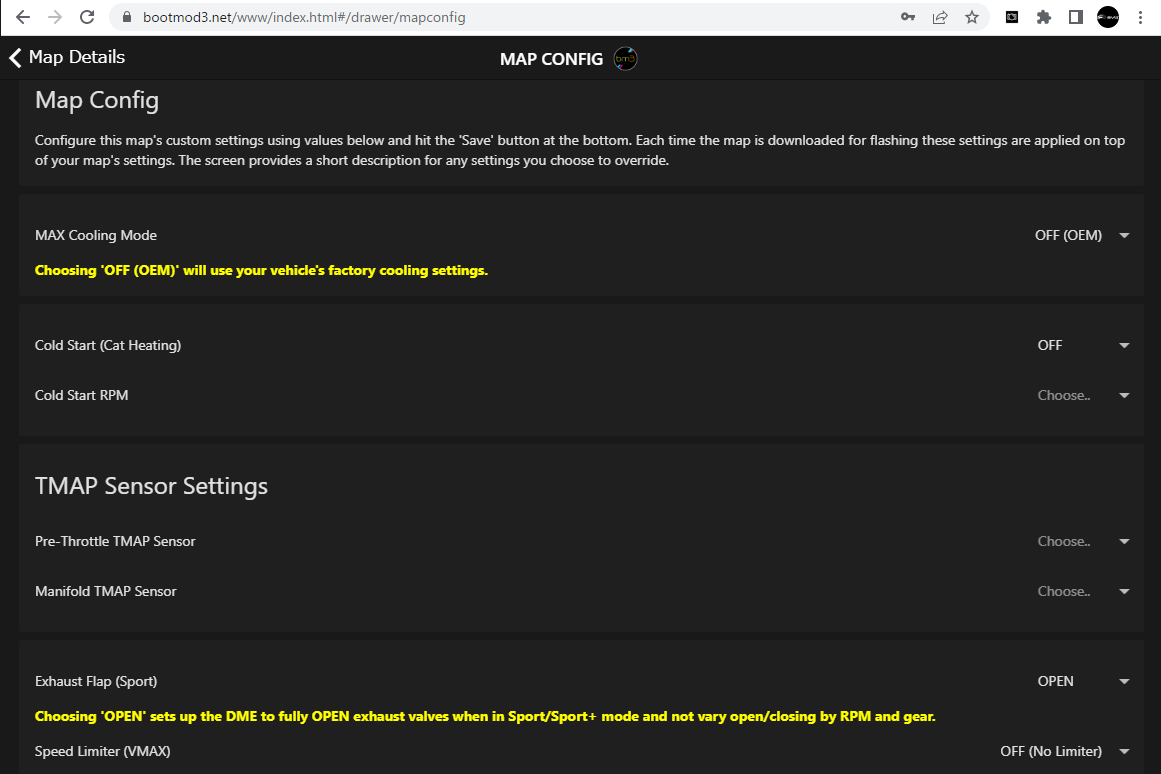Screen dimensions: 1161x774
Task: Click the Exhaust Flap (Sport) label
Action: [96, 681]
